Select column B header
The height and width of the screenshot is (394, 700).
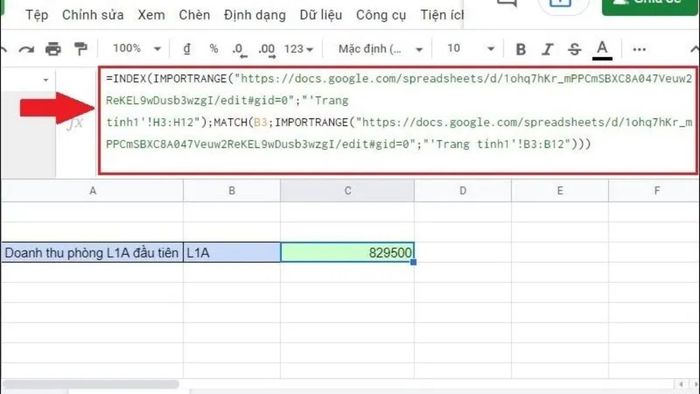232,191
